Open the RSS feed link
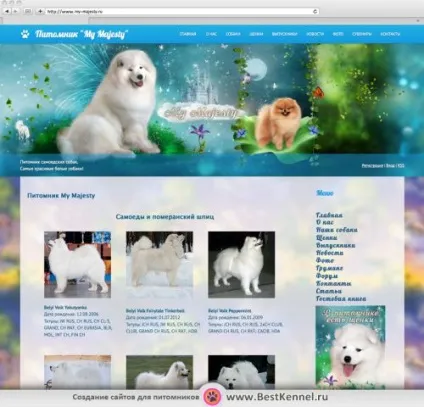The width and height of the screenshot is (424, 407). click(x=401, y=166)
